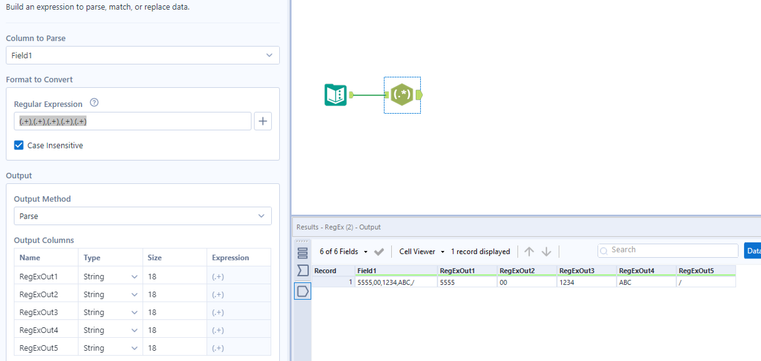Show all messages icon in Results panel
Screen dimensions: 761x361
coord(302,253)
